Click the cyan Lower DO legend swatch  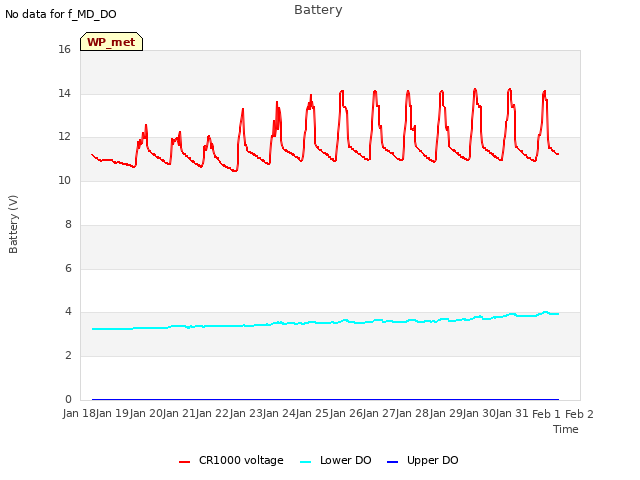305,462
